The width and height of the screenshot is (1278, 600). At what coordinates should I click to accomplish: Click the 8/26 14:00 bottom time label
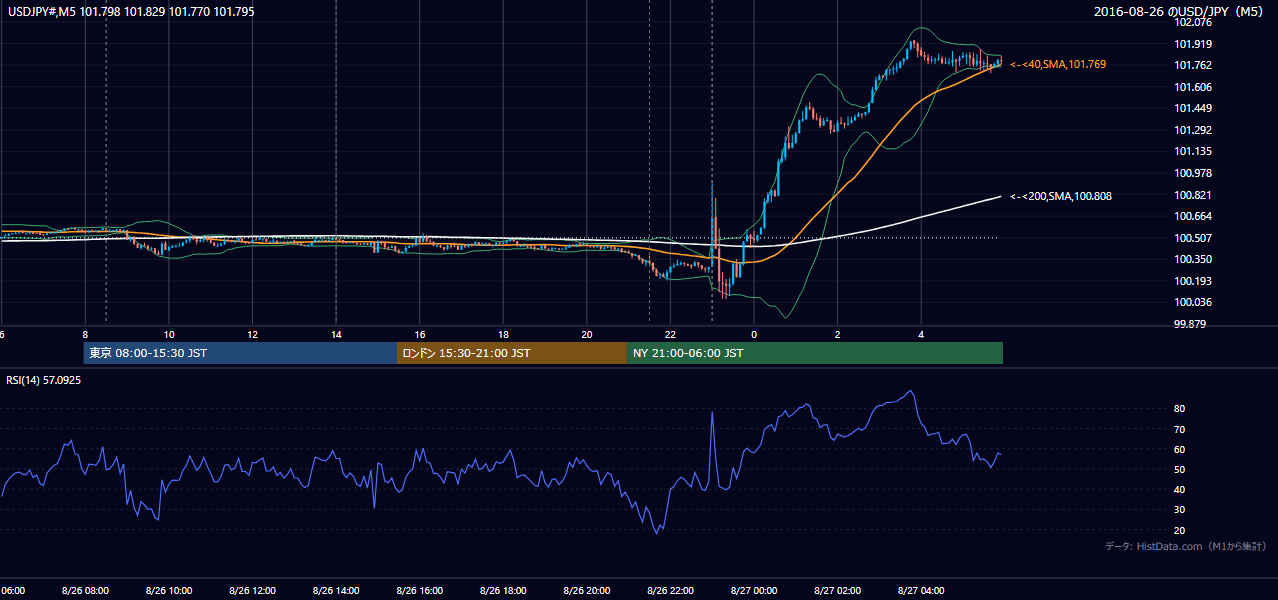pyautogui.click(x=336, y=591)
